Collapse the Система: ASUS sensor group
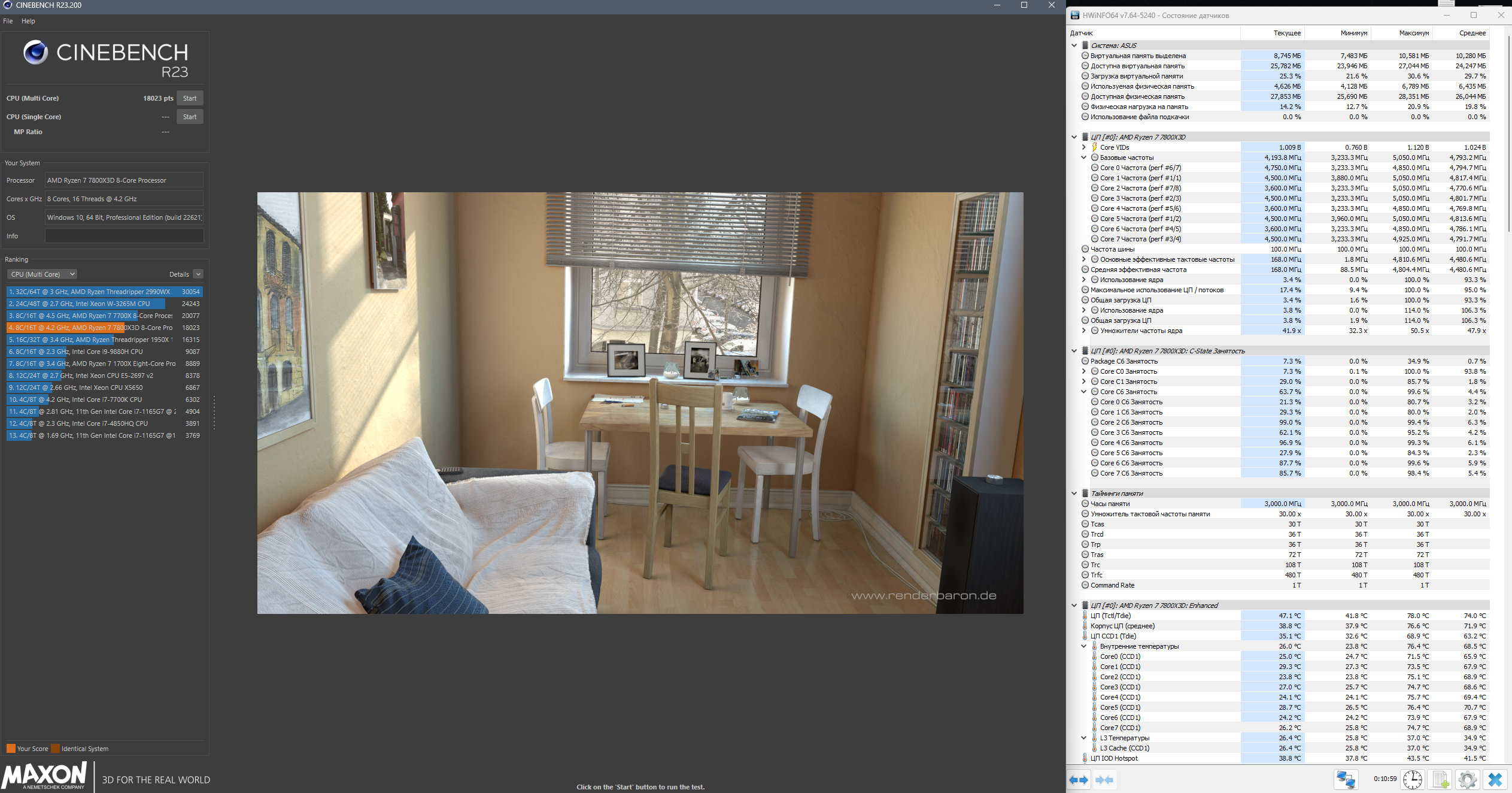The width and height of the screenshot is (1512, 793). pos(1074,46)
